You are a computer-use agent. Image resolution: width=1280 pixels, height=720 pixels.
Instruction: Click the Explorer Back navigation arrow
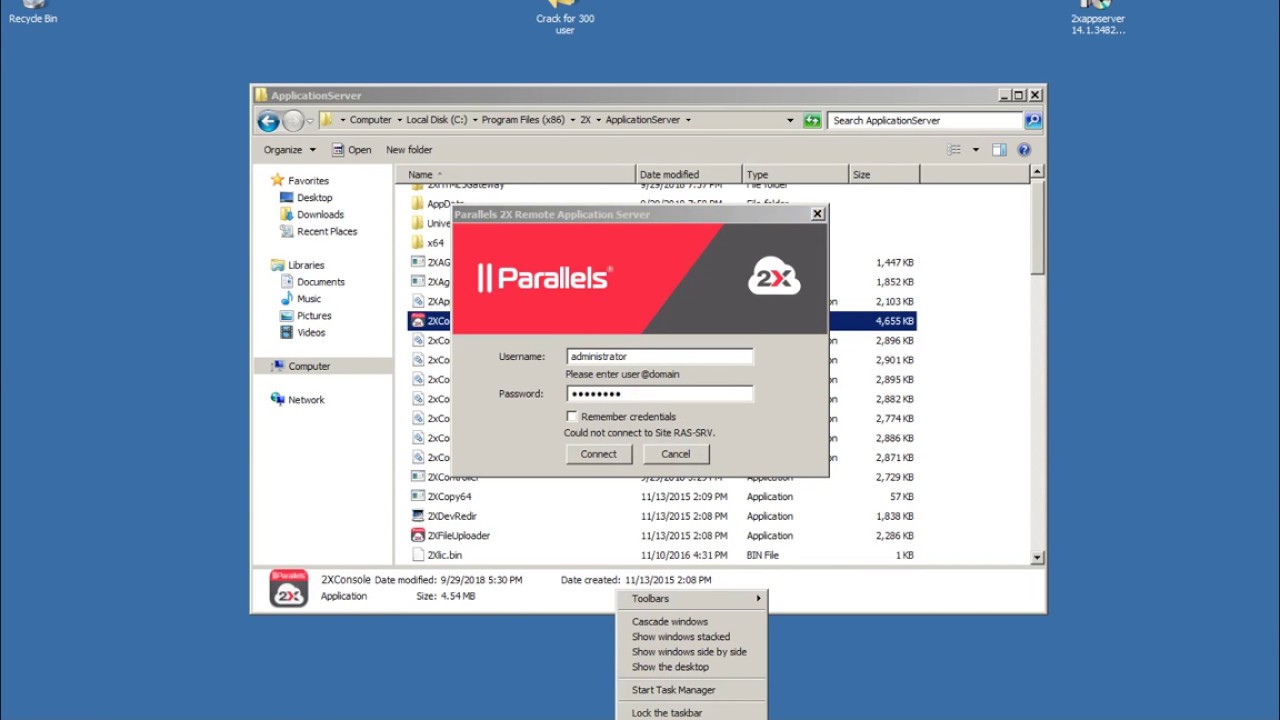click(268, 121)
